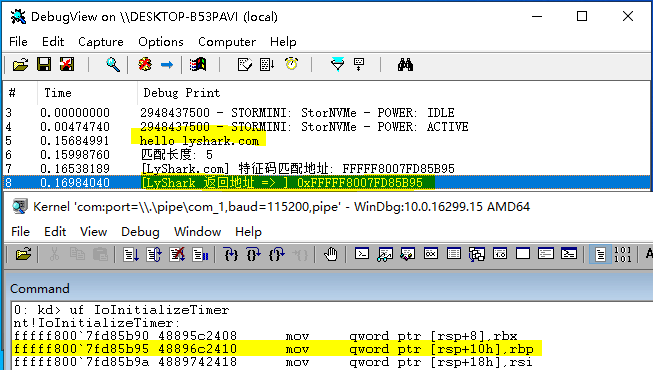Open the WinDbg View menu

point(93,232)
